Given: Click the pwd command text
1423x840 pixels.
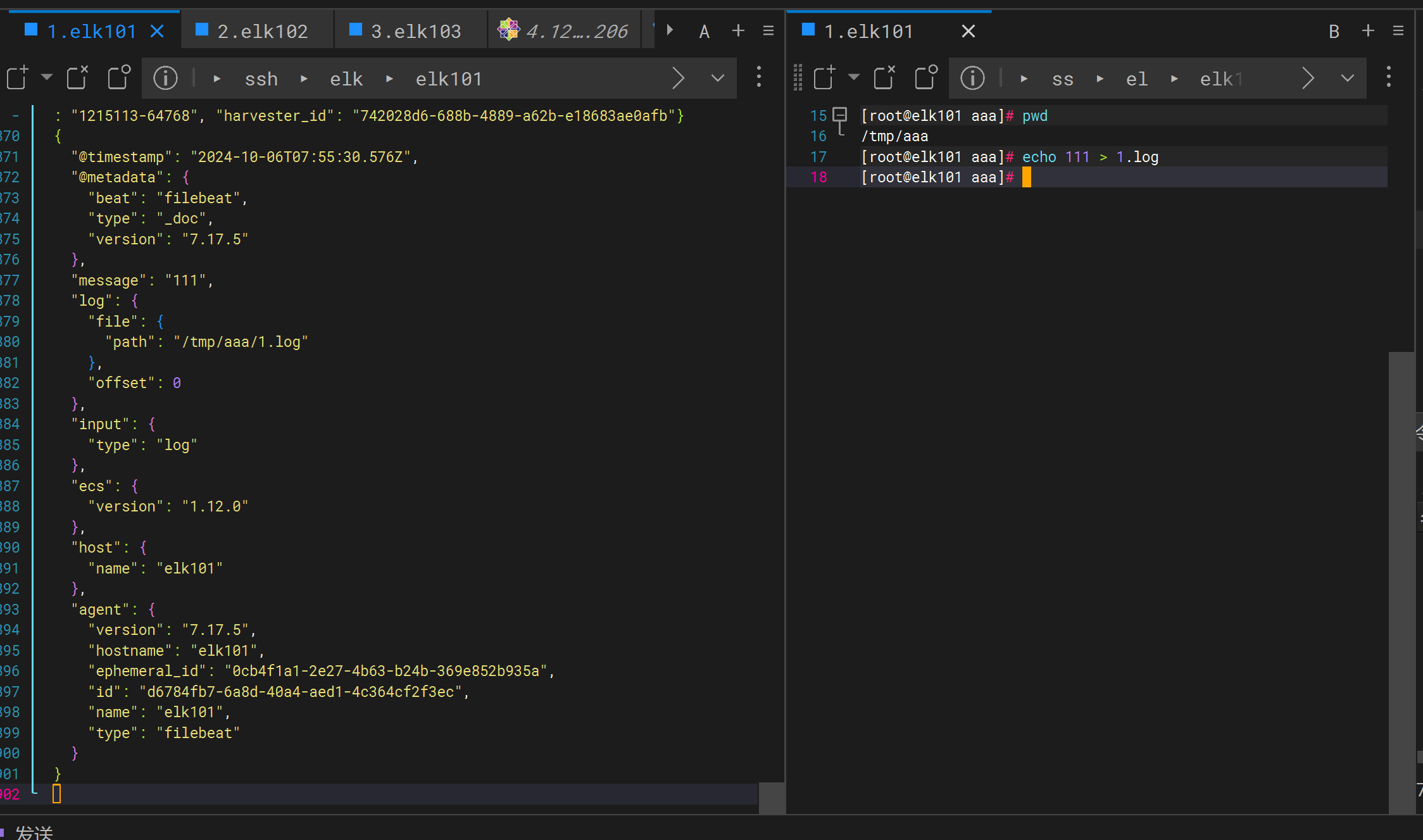Looking at the screenshot, I should (x=1035, y=116).
